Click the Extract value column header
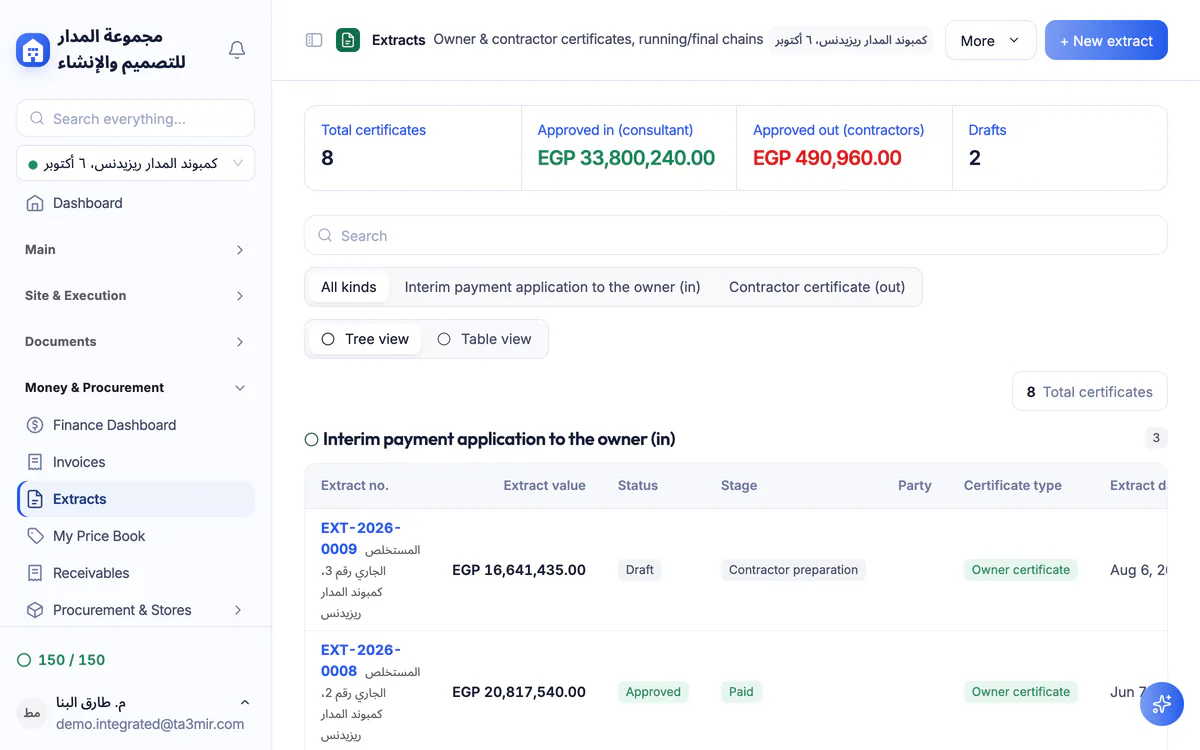This screenshot has width=1200, height=750. click(544, 486)
